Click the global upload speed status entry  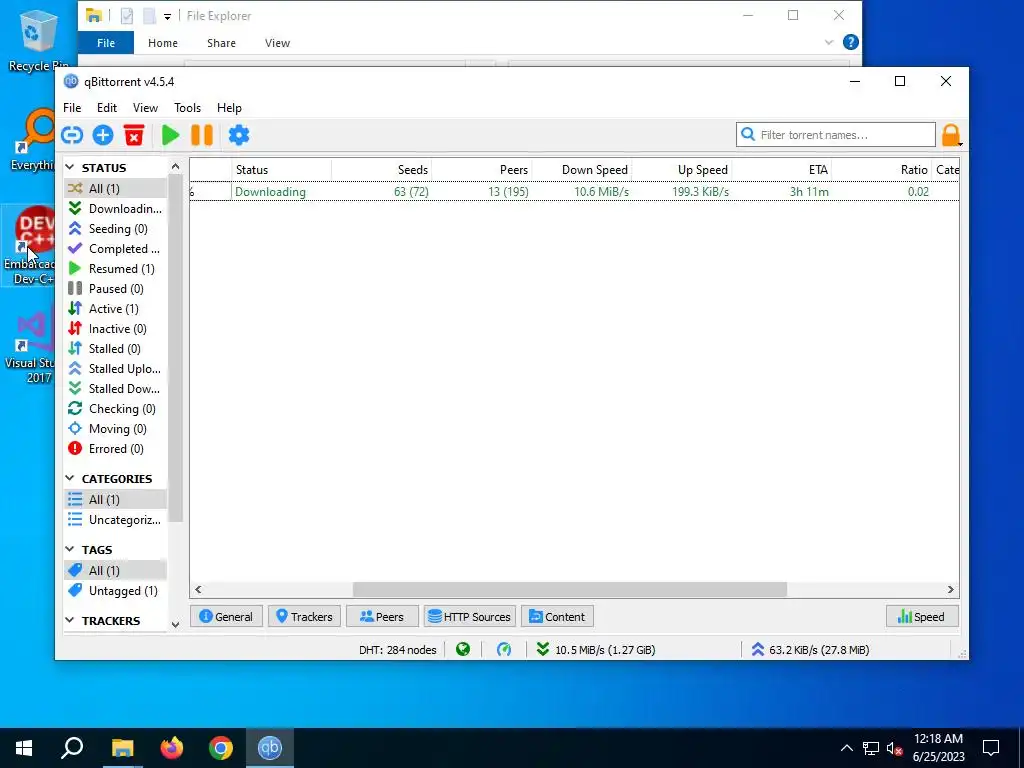[x=810, y=650]
